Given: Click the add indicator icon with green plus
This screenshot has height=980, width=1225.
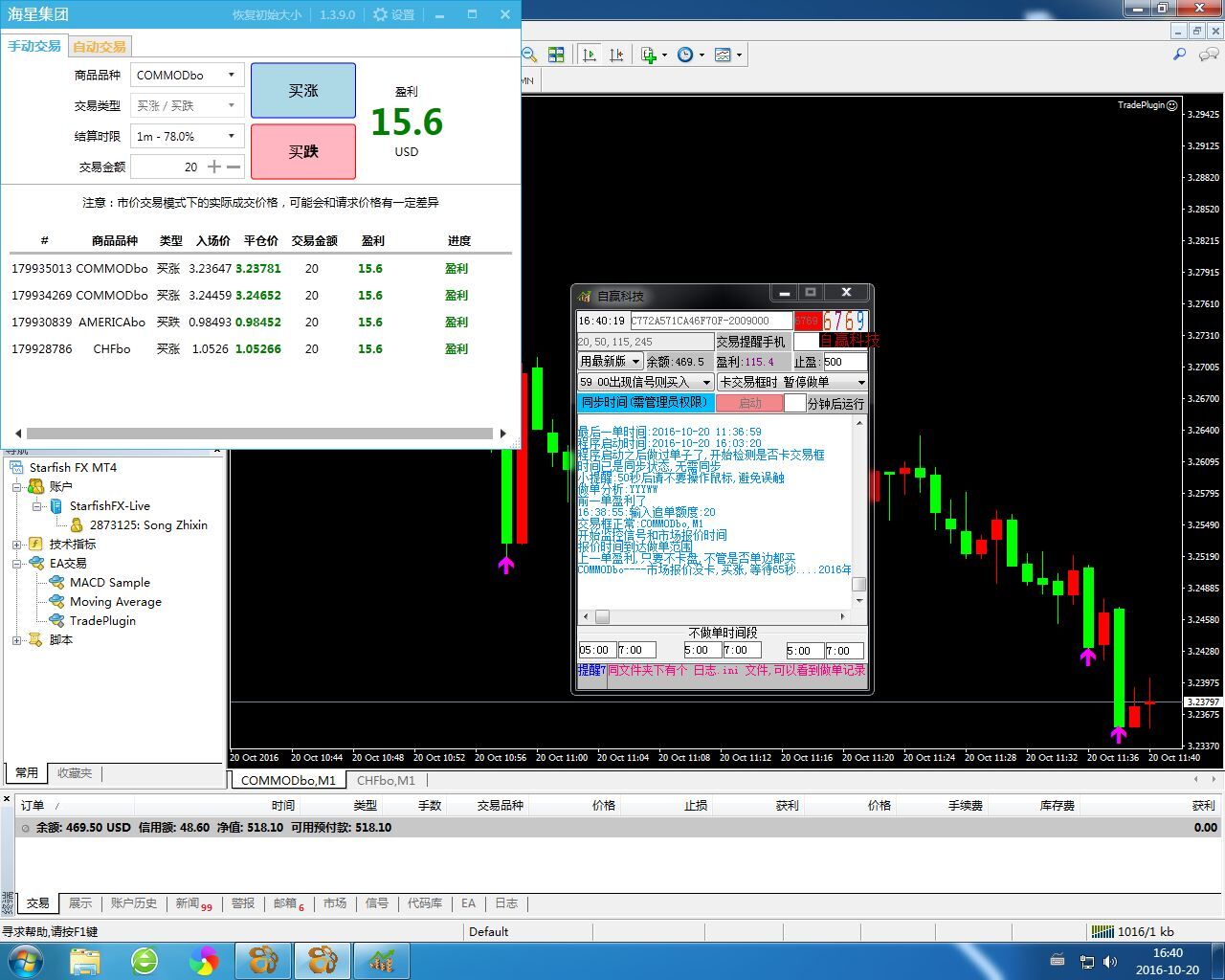Looking at the screenshot, I should coord(649,55).
